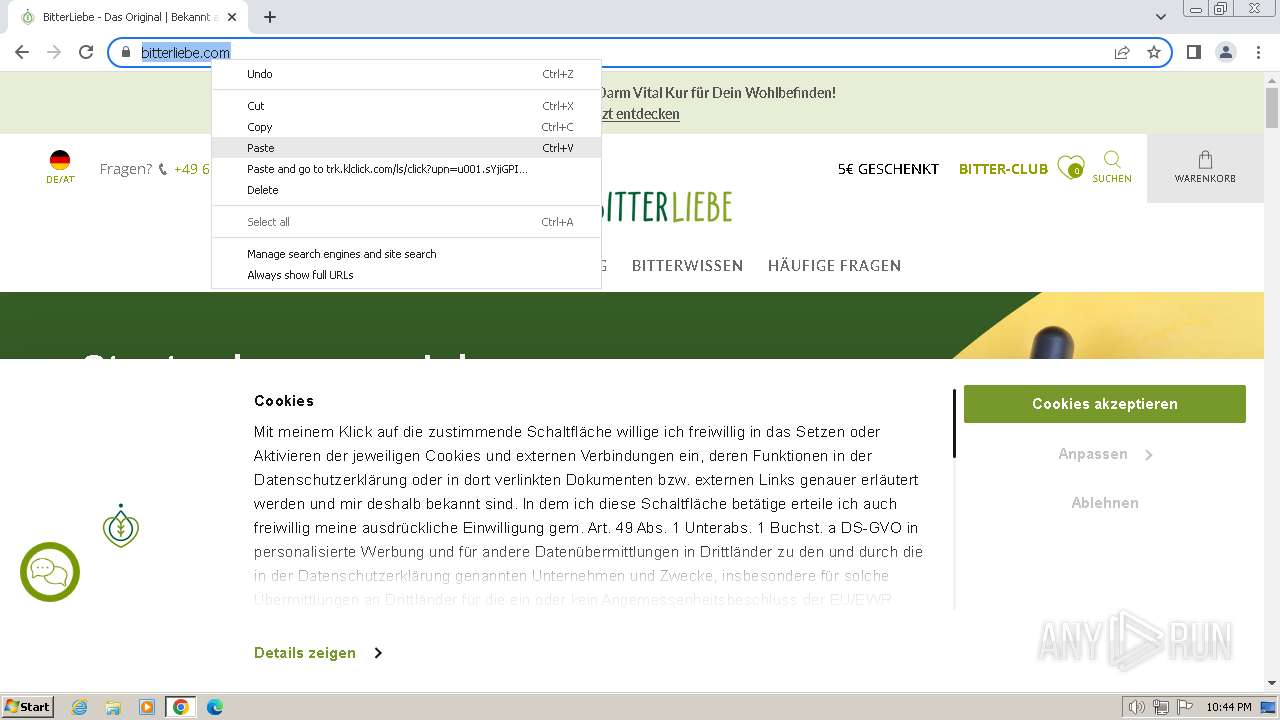Click page vertical scrollbar thumb
The image size is (1280, 720).
click(1272, 108)
